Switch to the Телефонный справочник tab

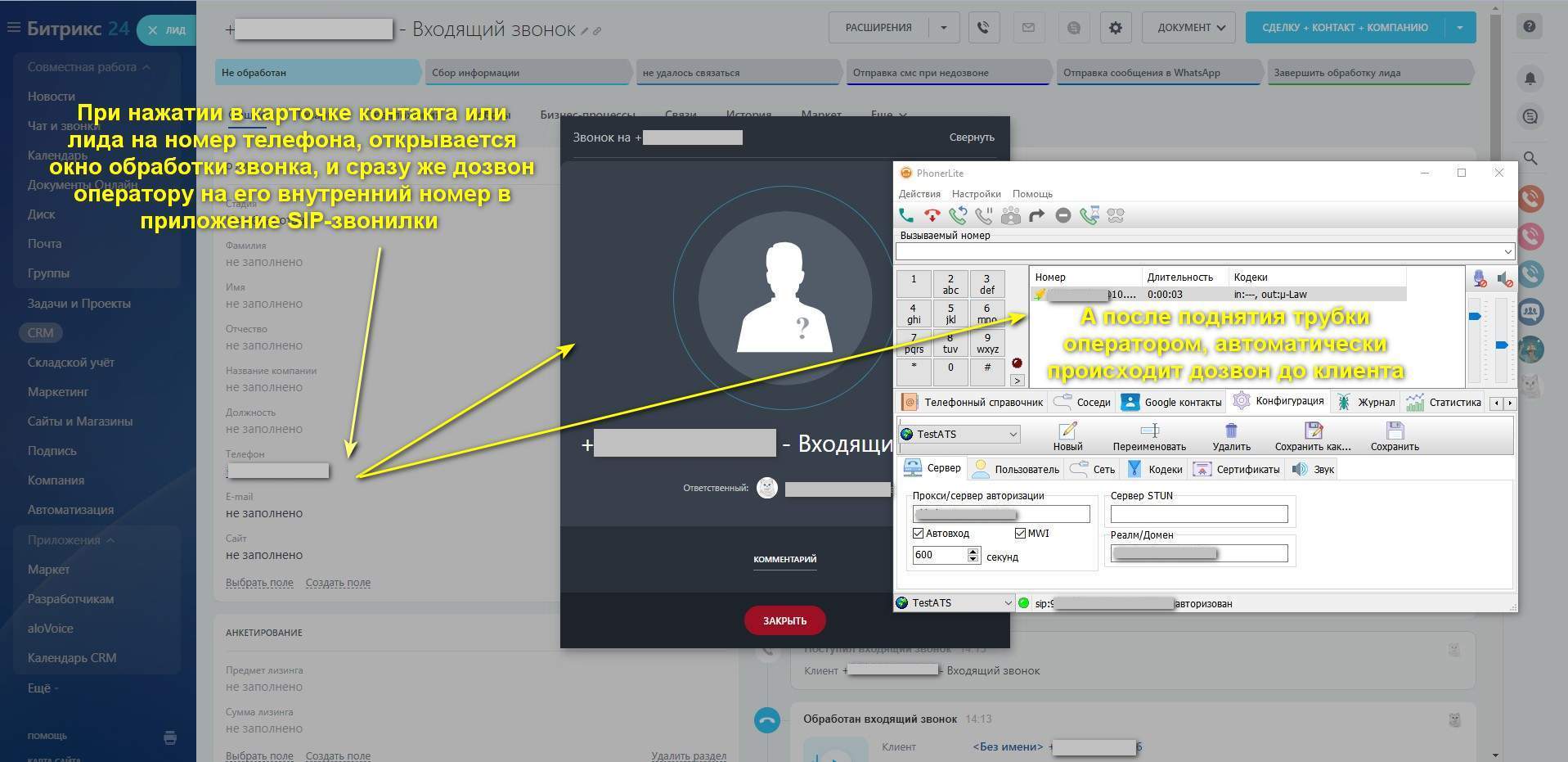pos(973,402)
